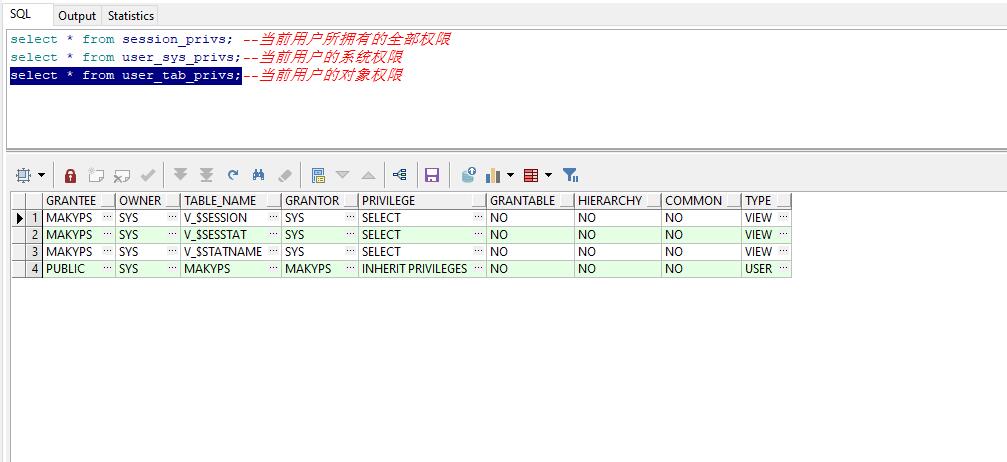Click the next record down-triangle icon

(342, 175)
